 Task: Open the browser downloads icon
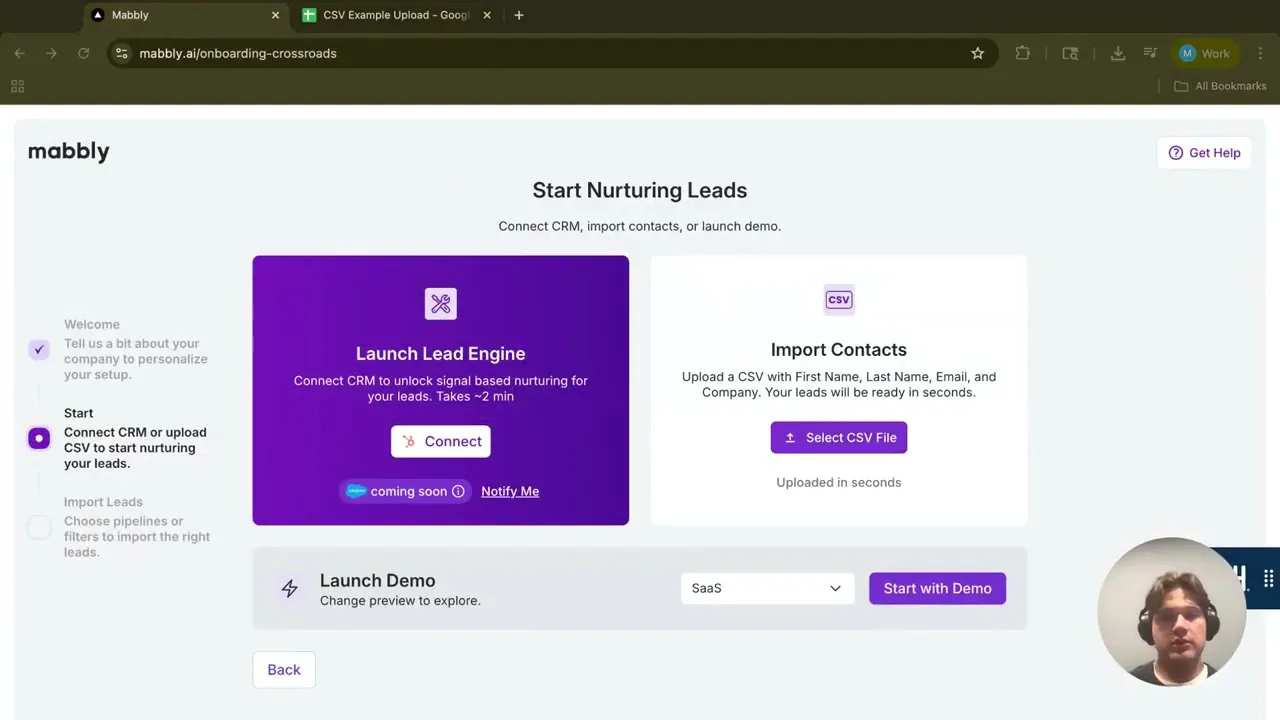tap(1118, 53)
